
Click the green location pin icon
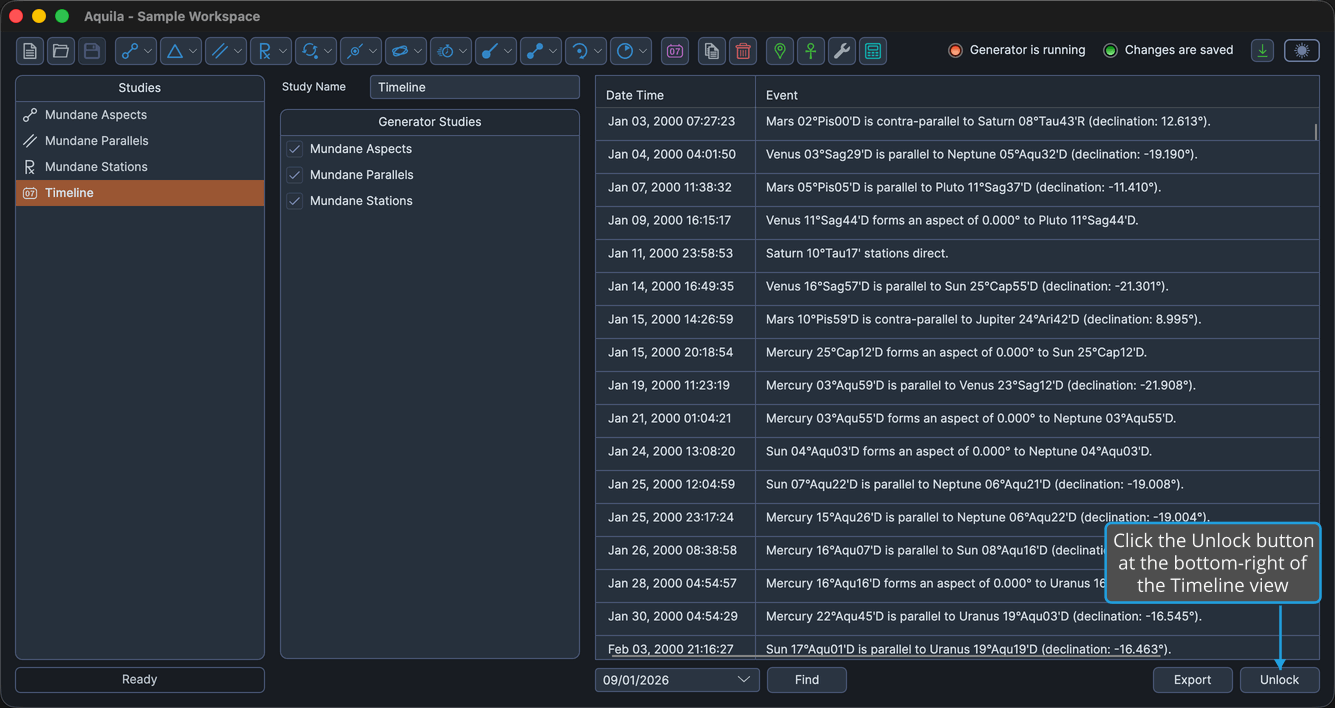click(780, 51)
